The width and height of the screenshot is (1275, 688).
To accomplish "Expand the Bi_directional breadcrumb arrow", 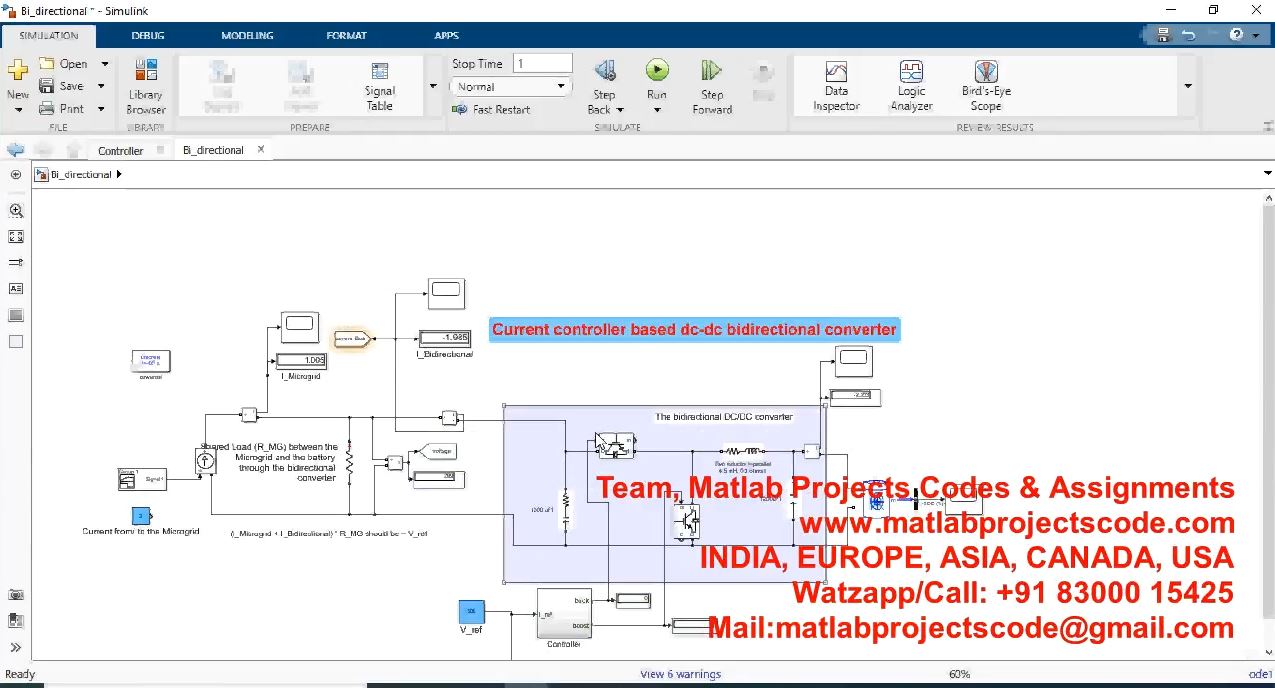I will point(119,174).
